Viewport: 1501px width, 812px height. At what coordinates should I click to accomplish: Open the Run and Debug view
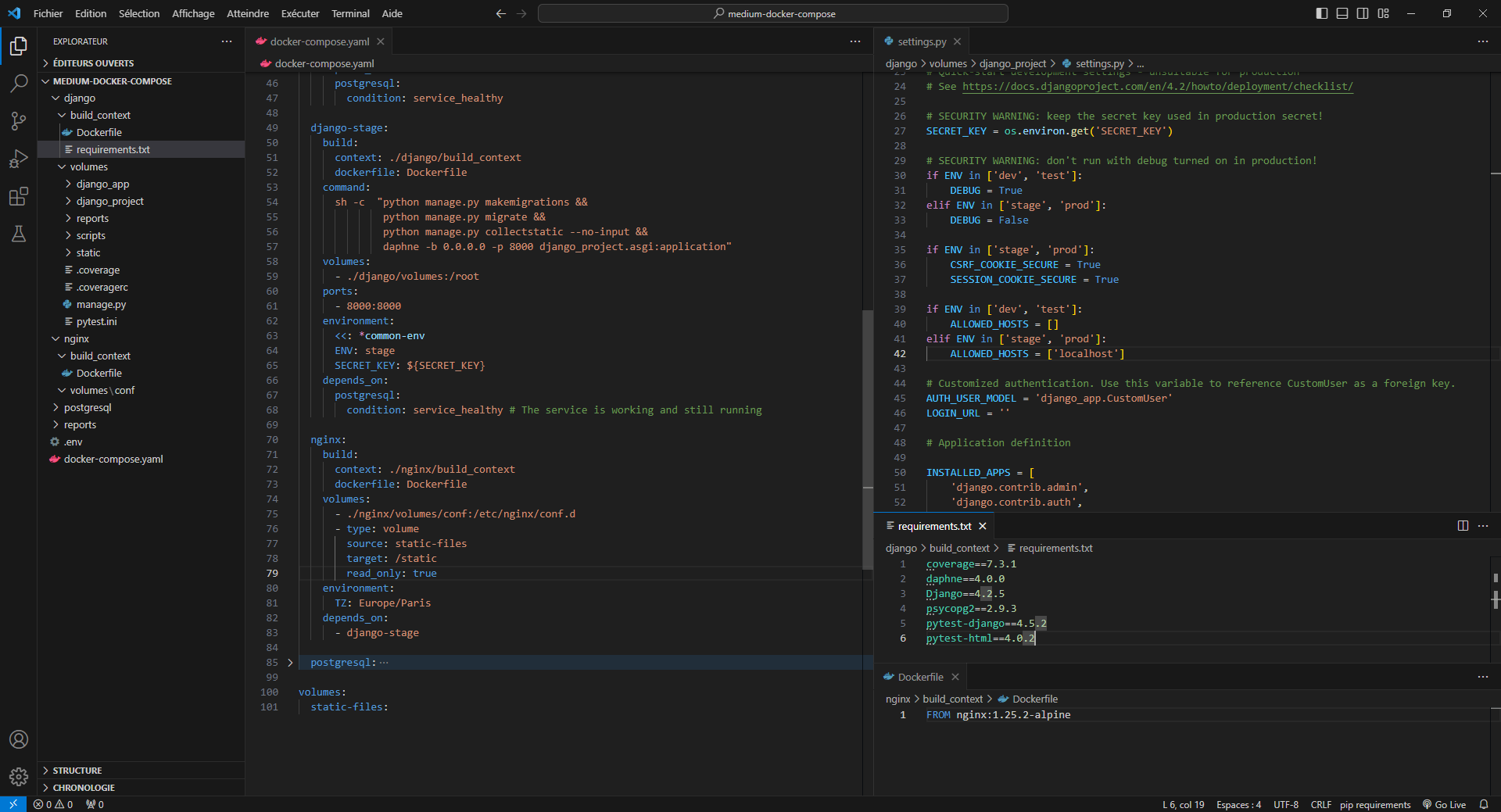click(x=19, y=159)
